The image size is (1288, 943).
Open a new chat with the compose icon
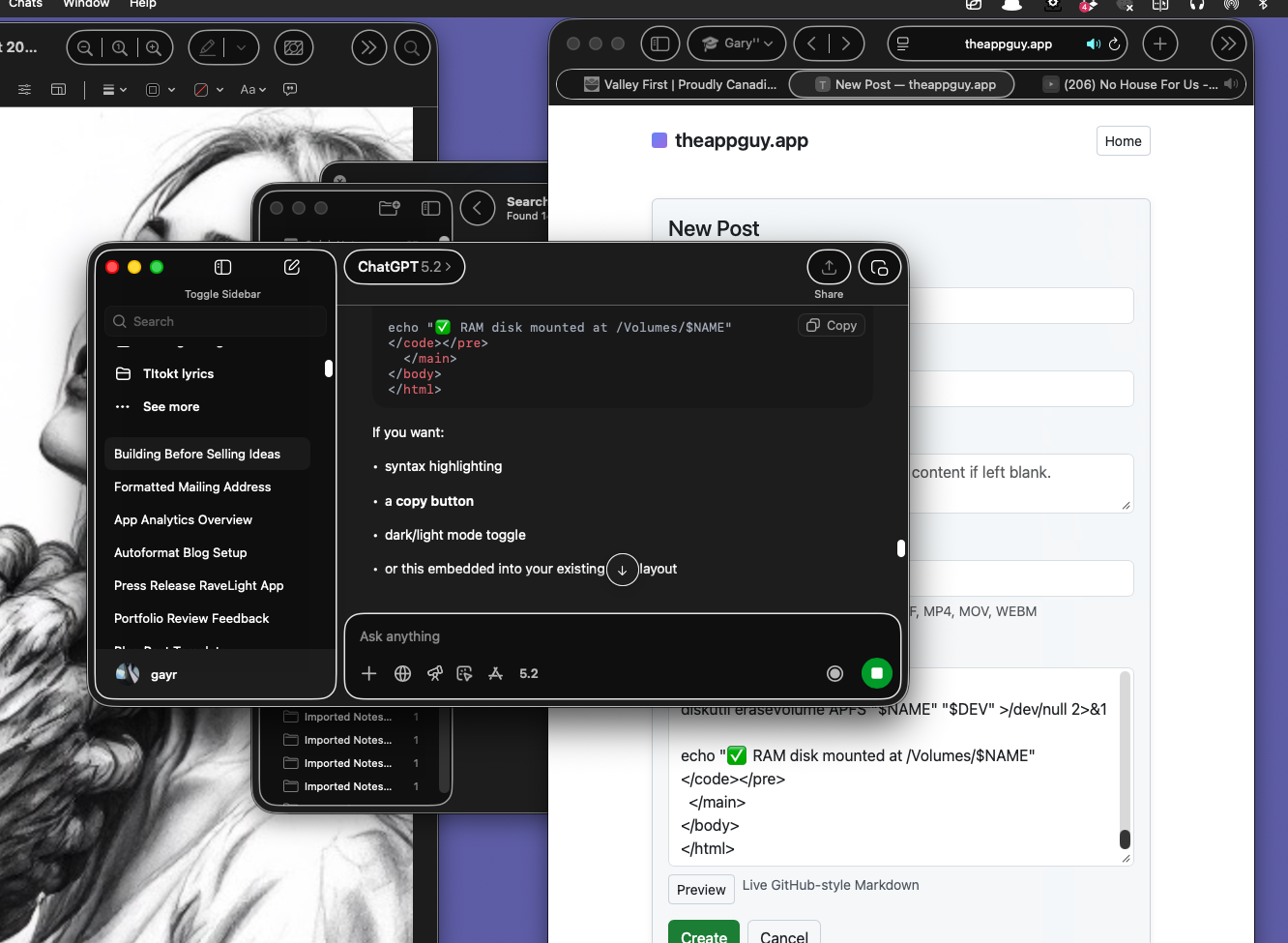(291, 267)
